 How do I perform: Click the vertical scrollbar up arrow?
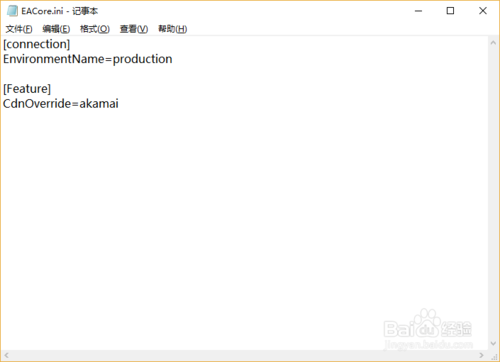[493, 43]
